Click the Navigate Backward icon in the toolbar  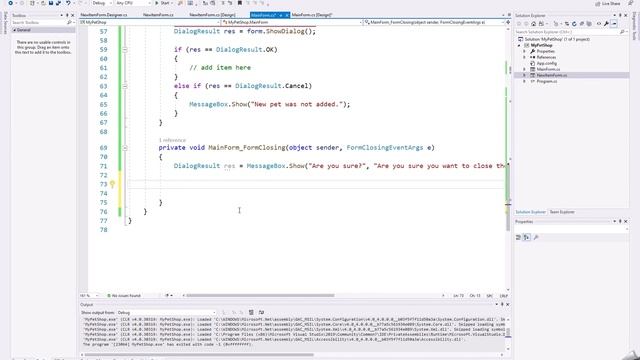11,3
